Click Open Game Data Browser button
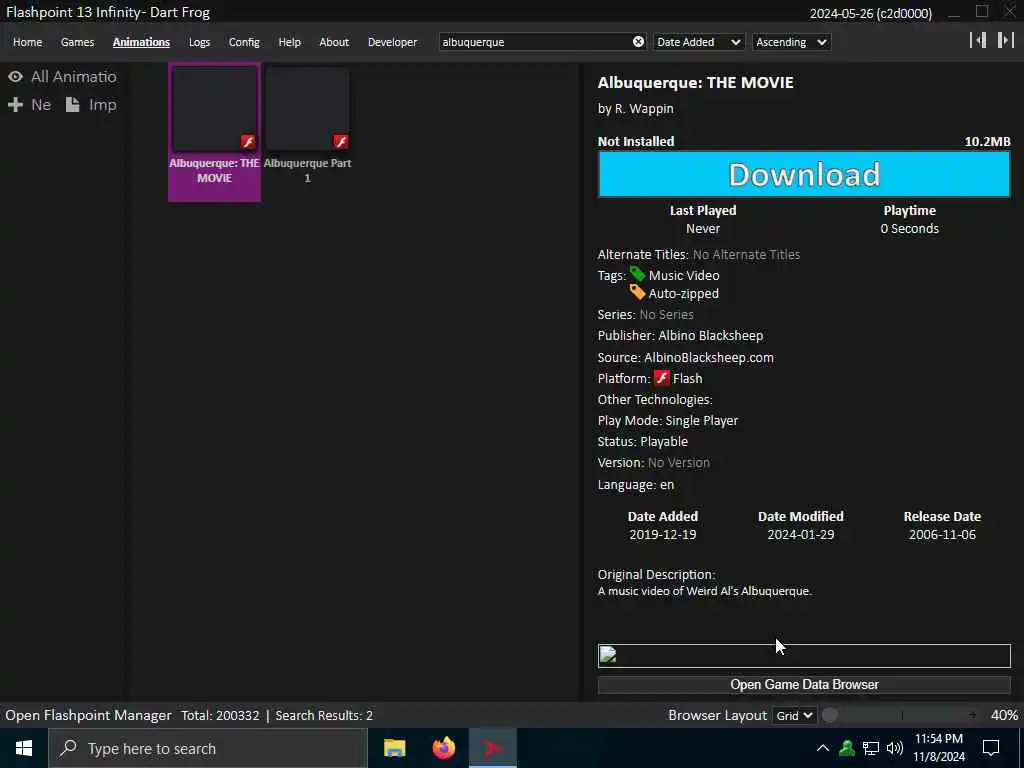This screenshot has width=1024, height=768. click(x=804, y=684)
